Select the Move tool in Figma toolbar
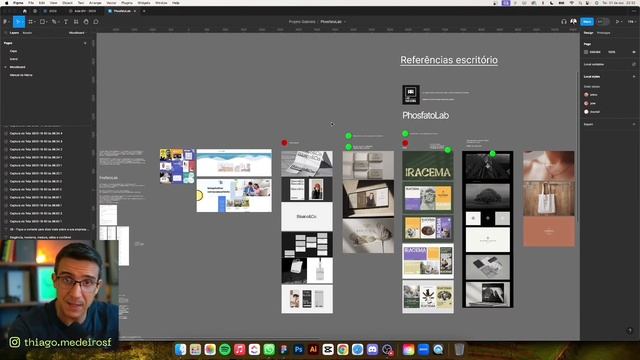This screenshot has height=360, width=640. point(18,22)
